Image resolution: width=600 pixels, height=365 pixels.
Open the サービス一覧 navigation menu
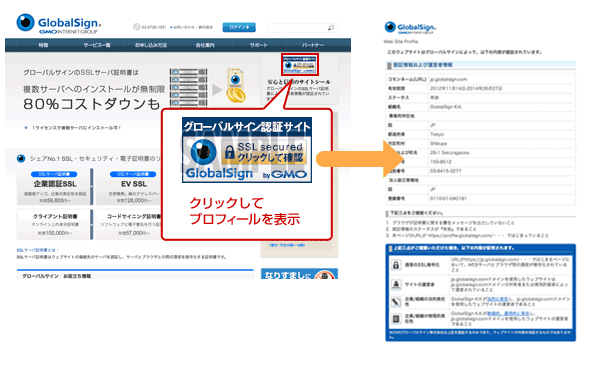[97, 45]
